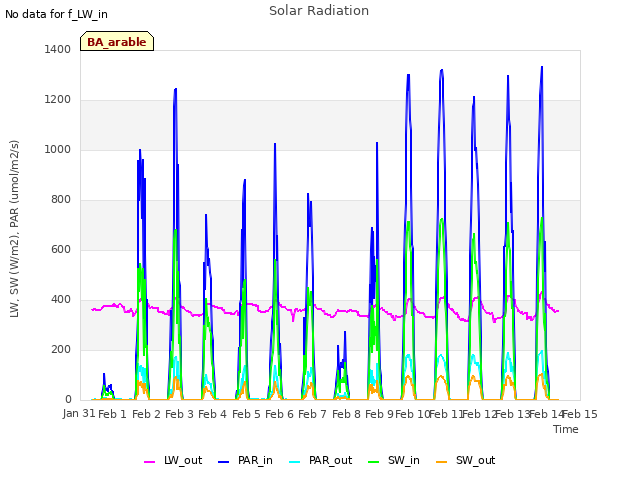Select the PAR_in legend label

click(255, 460)
